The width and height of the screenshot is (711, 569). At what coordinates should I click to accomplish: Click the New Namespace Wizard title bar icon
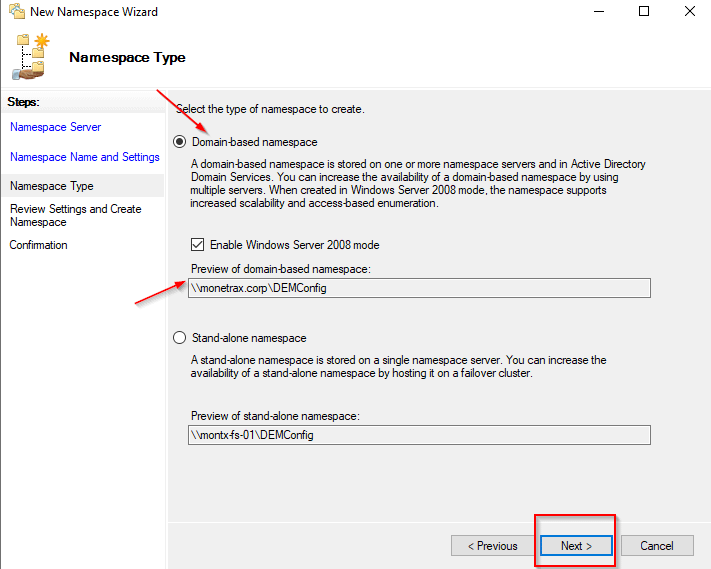(x=15, y=12)
